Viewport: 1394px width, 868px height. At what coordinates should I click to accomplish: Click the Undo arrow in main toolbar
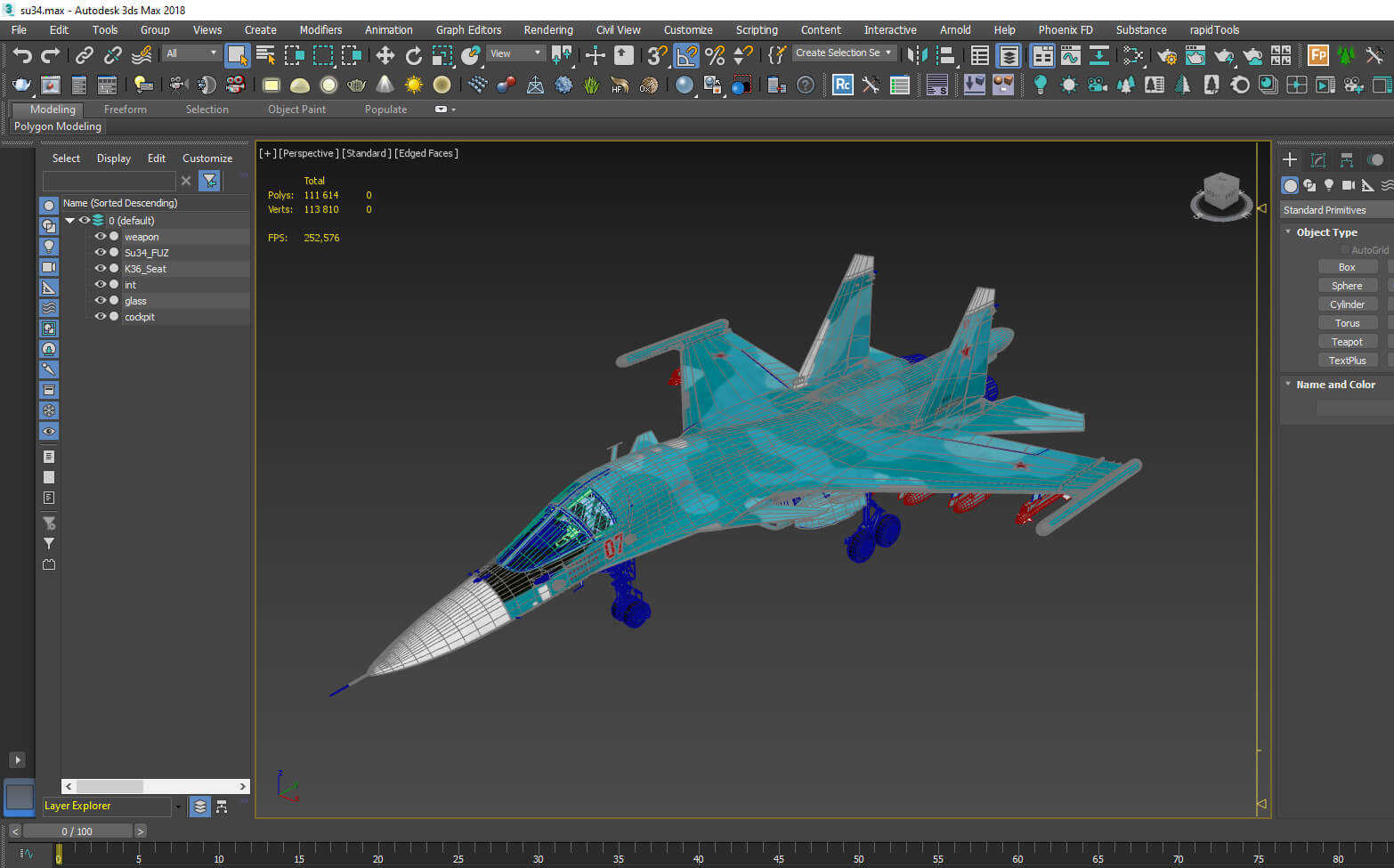(x=21, y=56)
